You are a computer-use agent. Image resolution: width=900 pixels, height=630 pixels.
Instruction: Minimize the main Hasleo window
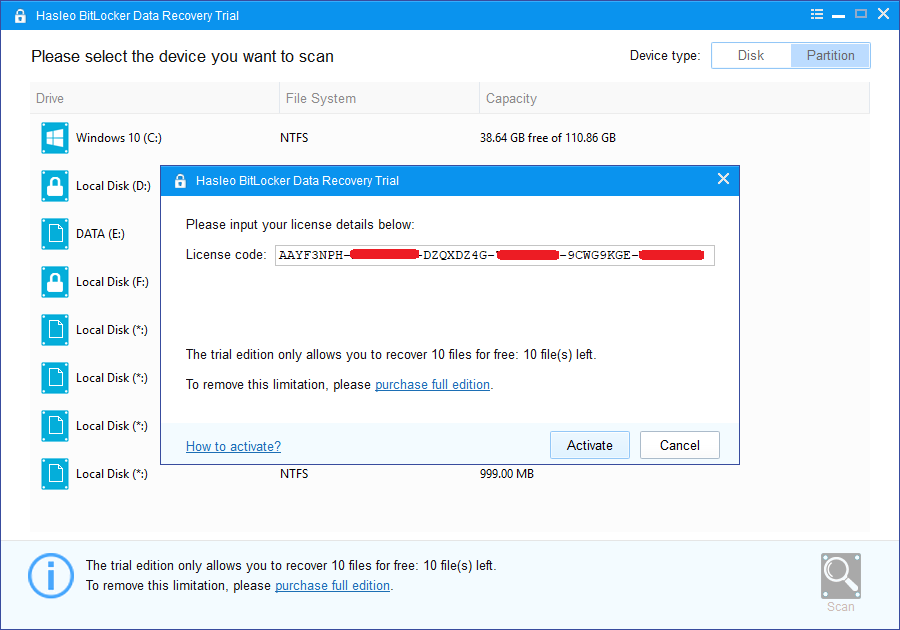click(839, 15)
